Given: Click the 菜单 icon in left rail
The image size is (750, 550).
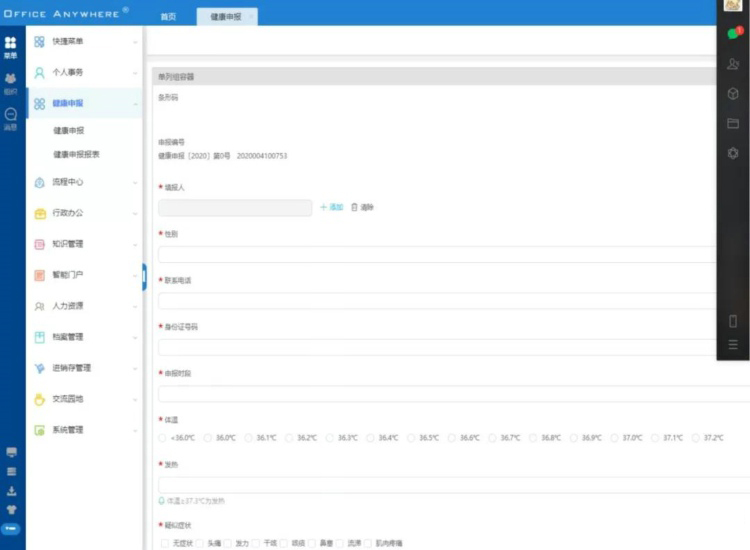Looking at the screenshot, I should click(10, 45).
